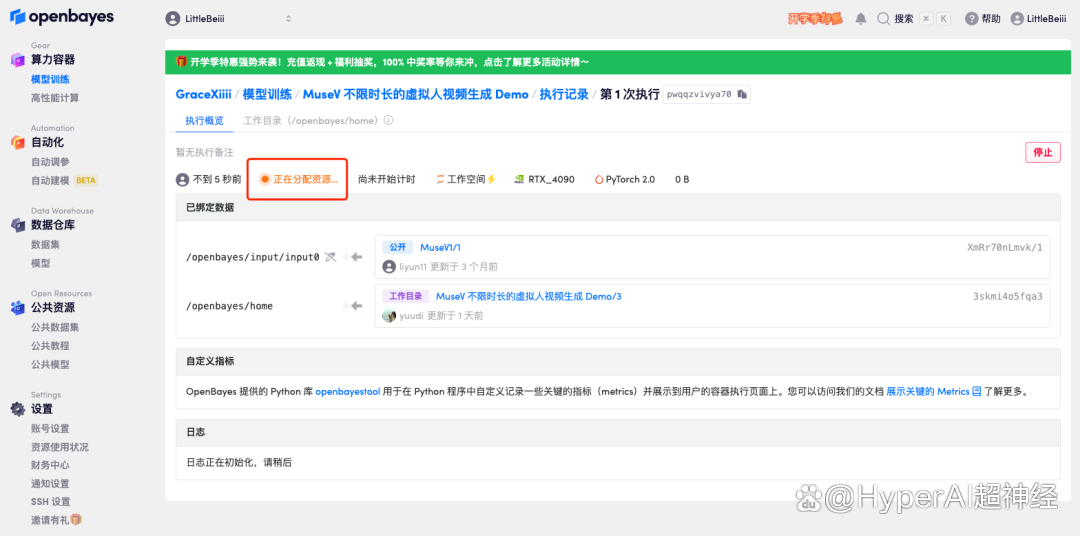Open 通知设置 in the sidebar
The height and width of the screenshot is (536, 1080).
50,484
